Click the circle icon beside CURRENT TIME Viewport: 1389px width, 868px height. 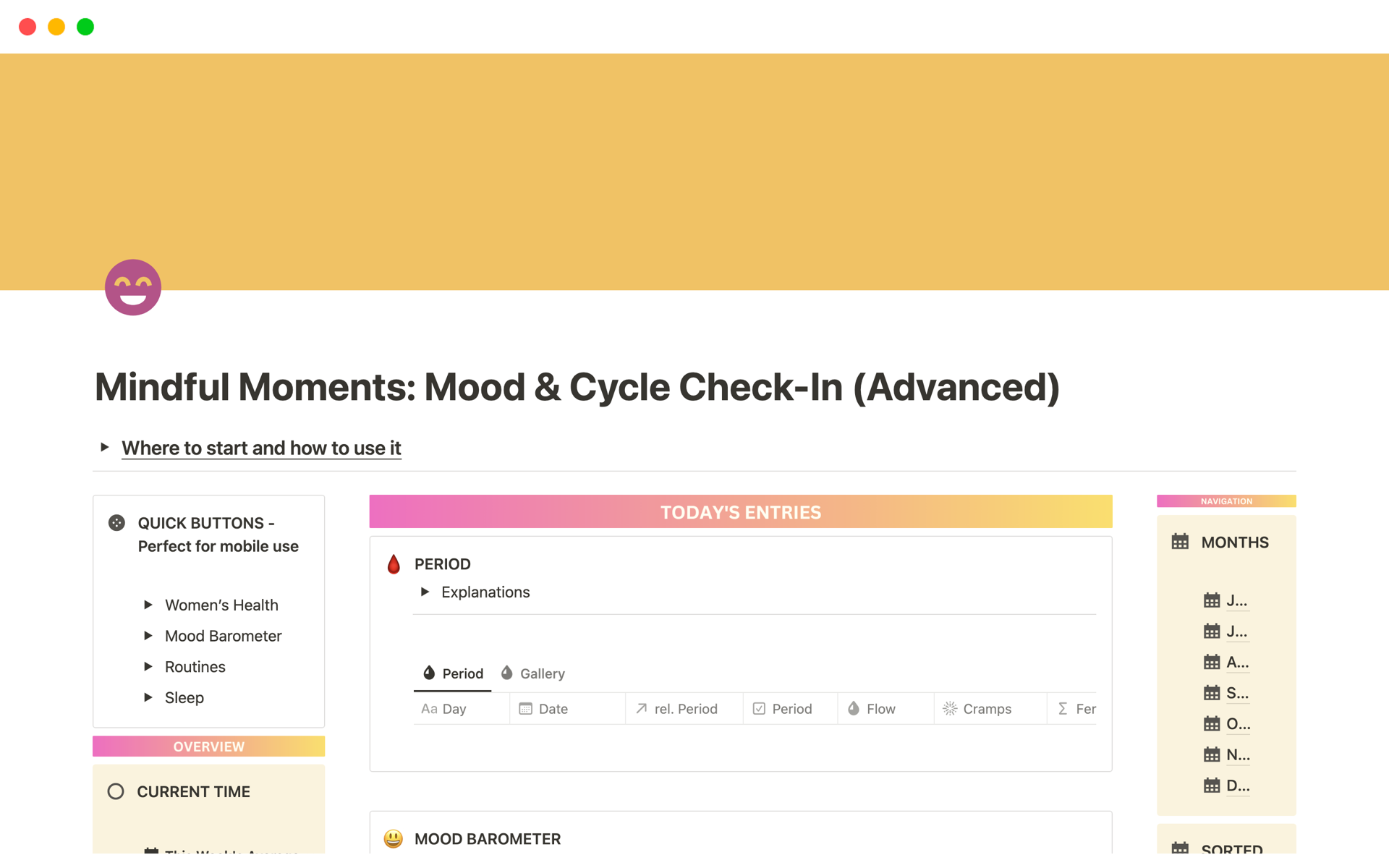click(116, 791)
